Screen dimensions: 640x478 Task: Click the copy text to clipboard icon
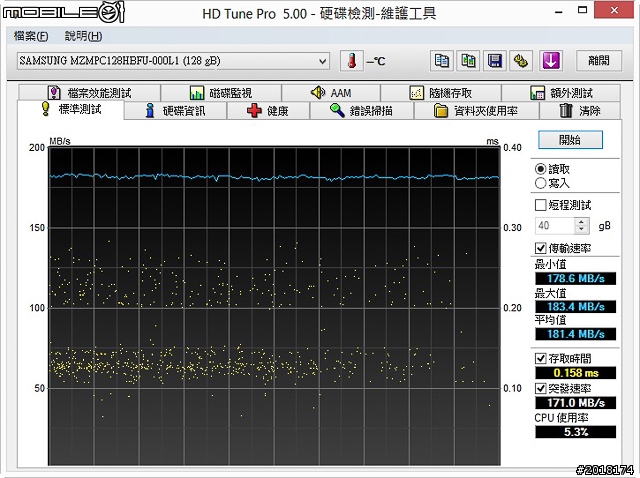pos(442,61)
